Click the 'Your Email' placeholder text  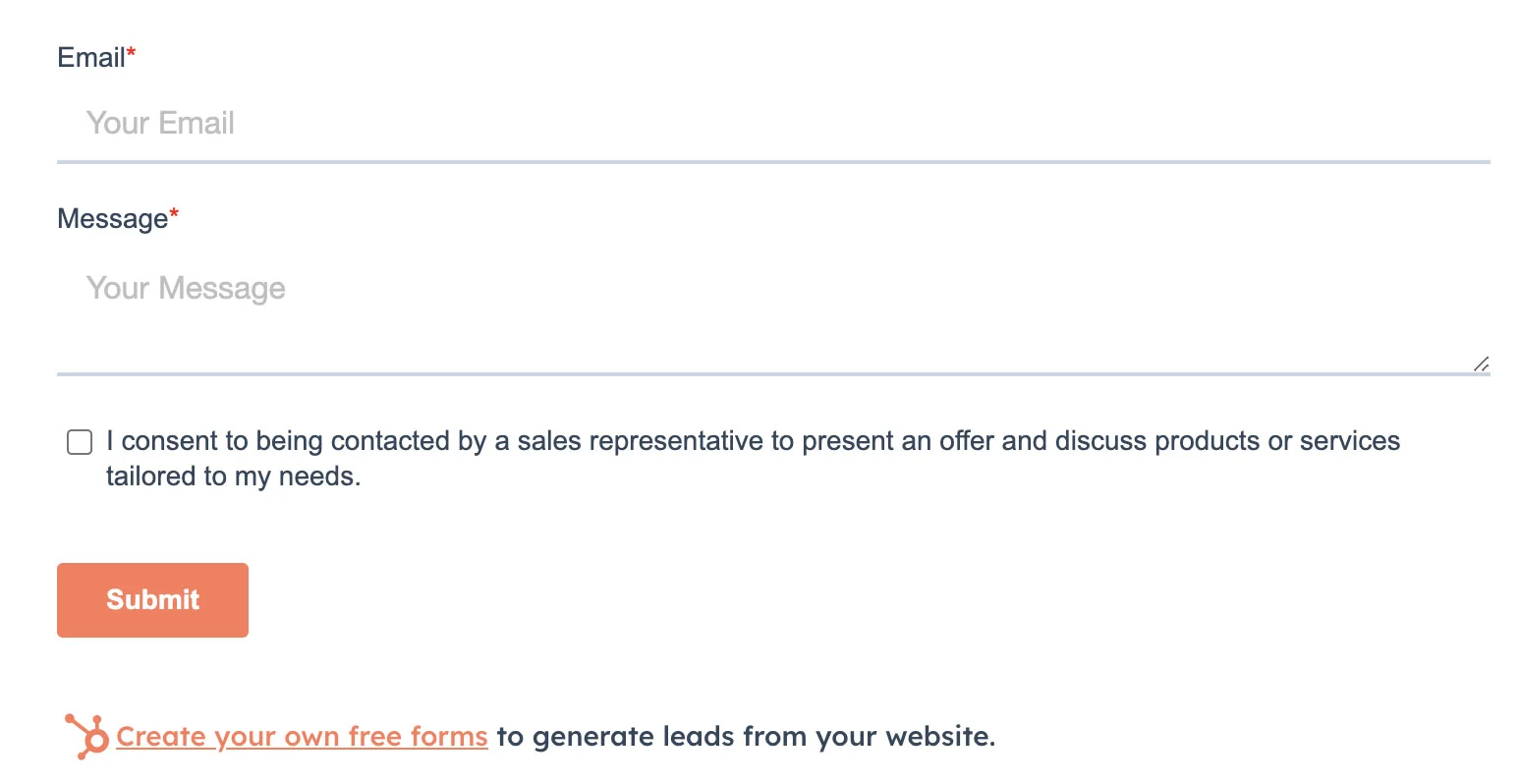160,124
